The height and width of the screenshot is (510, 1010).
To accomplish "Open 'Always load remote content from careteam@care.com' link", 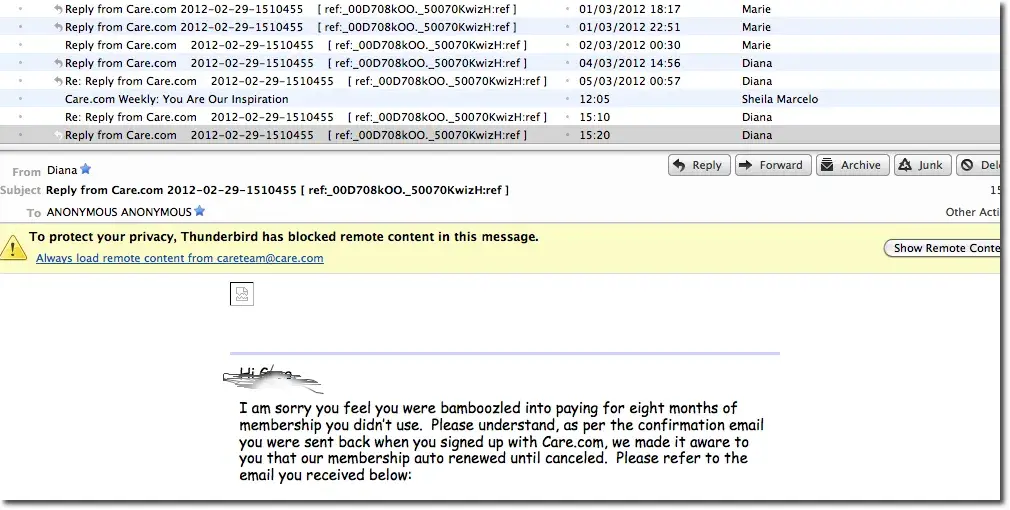I will tap(180, 258).
